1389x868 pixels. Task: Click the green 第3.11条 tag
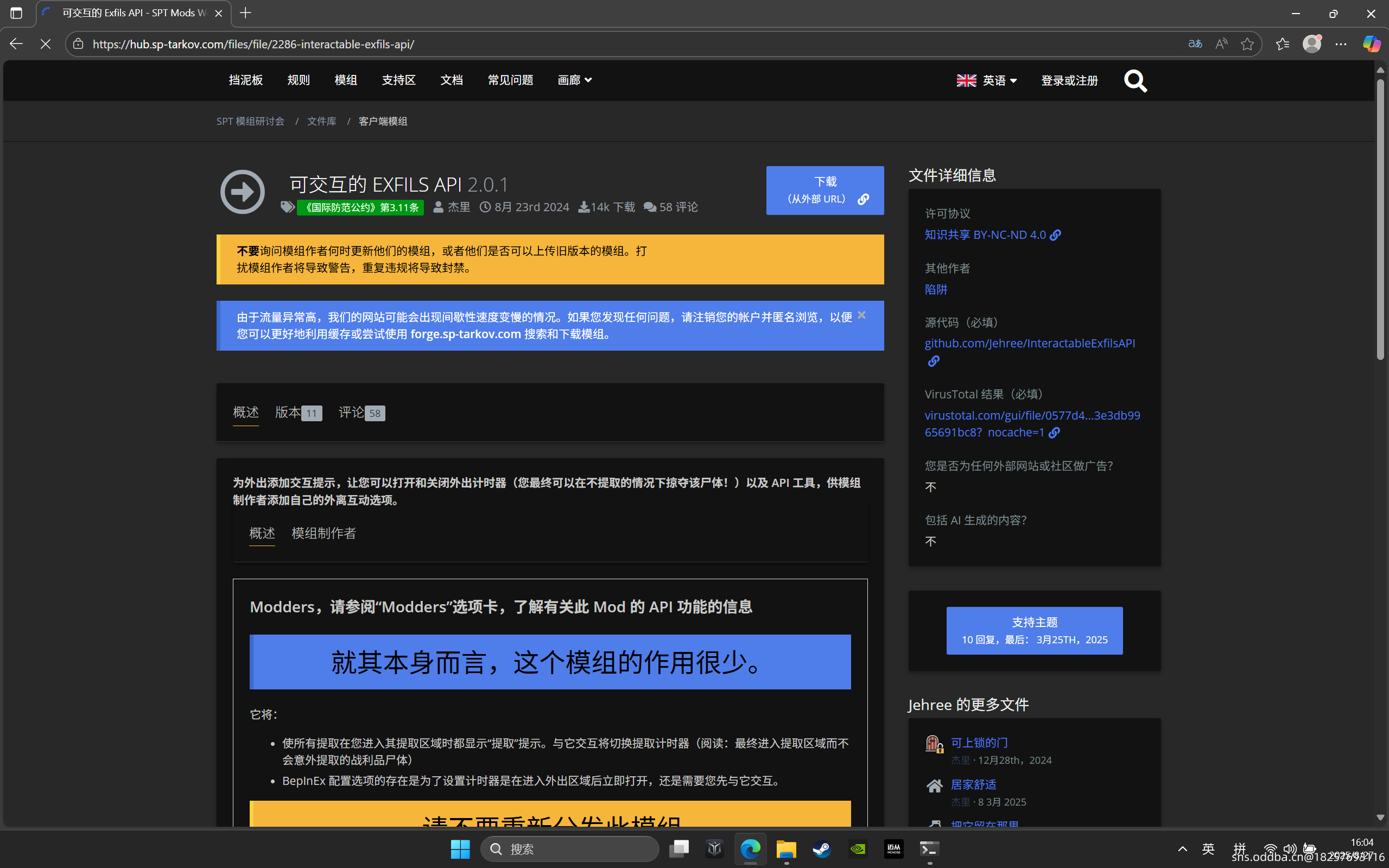[360, 207]
